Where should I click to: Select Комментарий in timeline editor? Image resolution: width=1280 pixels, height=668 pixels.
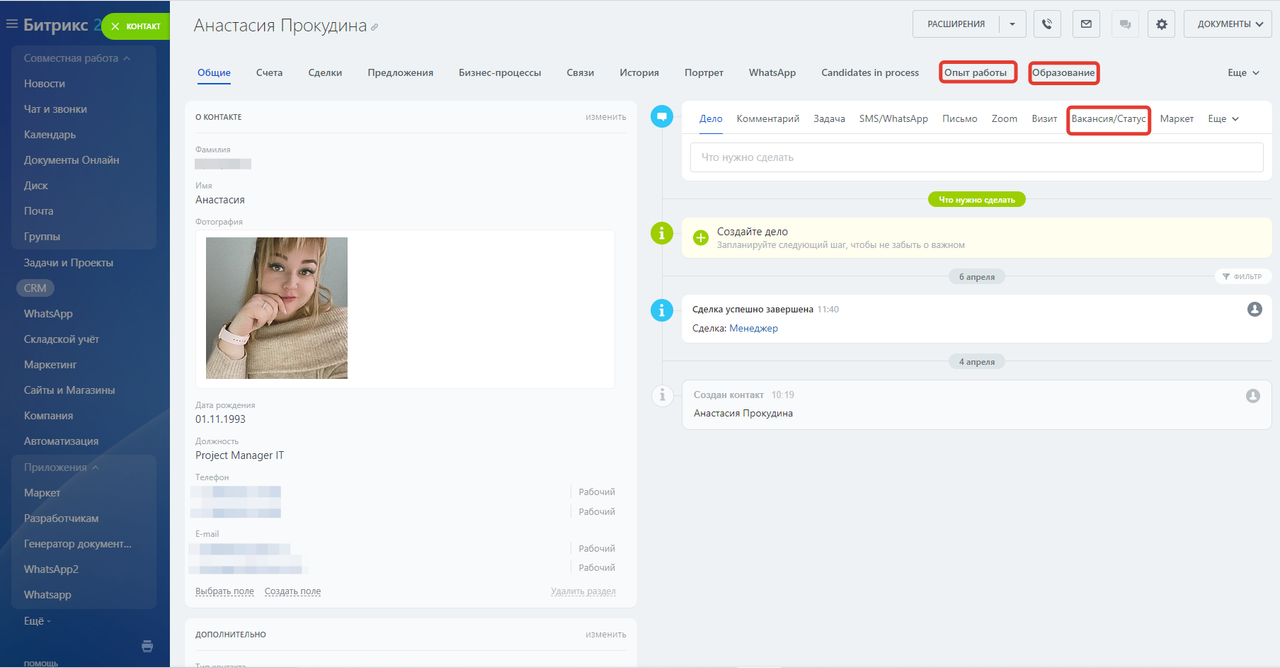[768, 119]
